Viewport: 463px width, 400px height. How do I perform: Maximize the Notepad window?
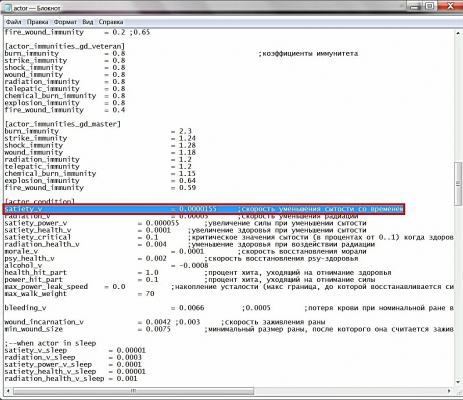coord(430,6)
